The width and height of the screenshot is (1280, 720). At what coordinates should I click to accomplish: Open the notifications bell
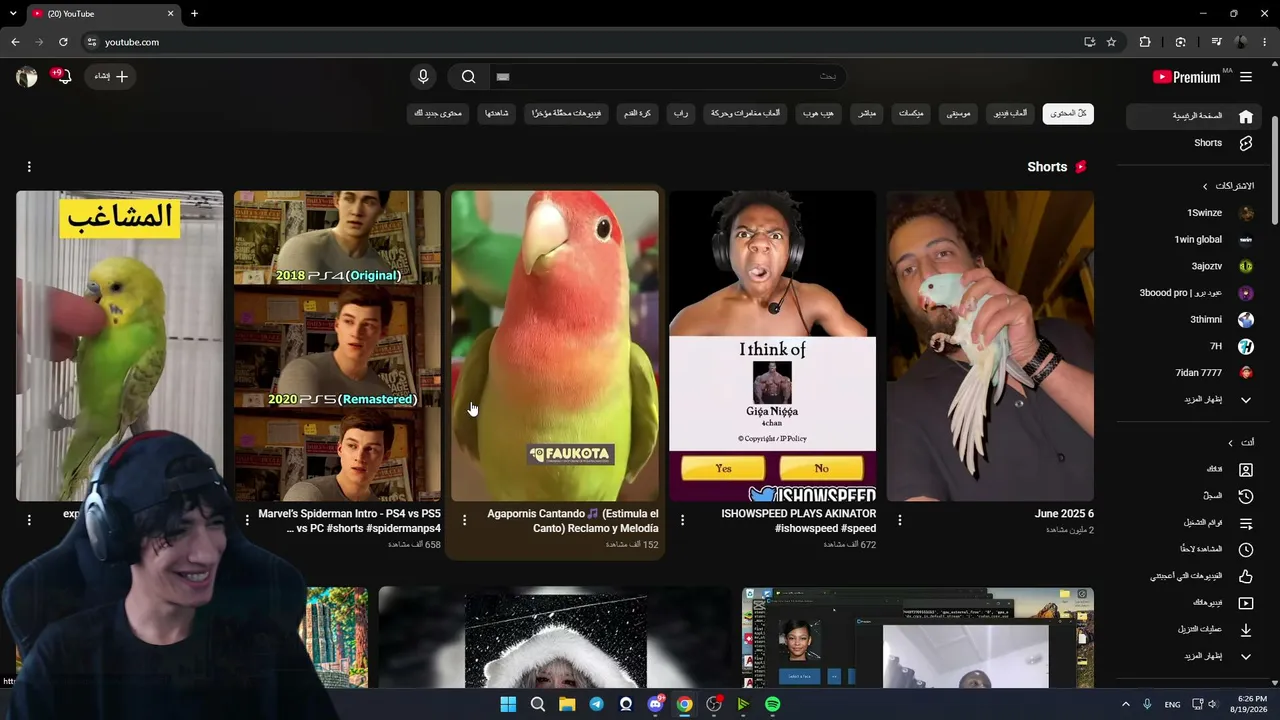[64, 77]
